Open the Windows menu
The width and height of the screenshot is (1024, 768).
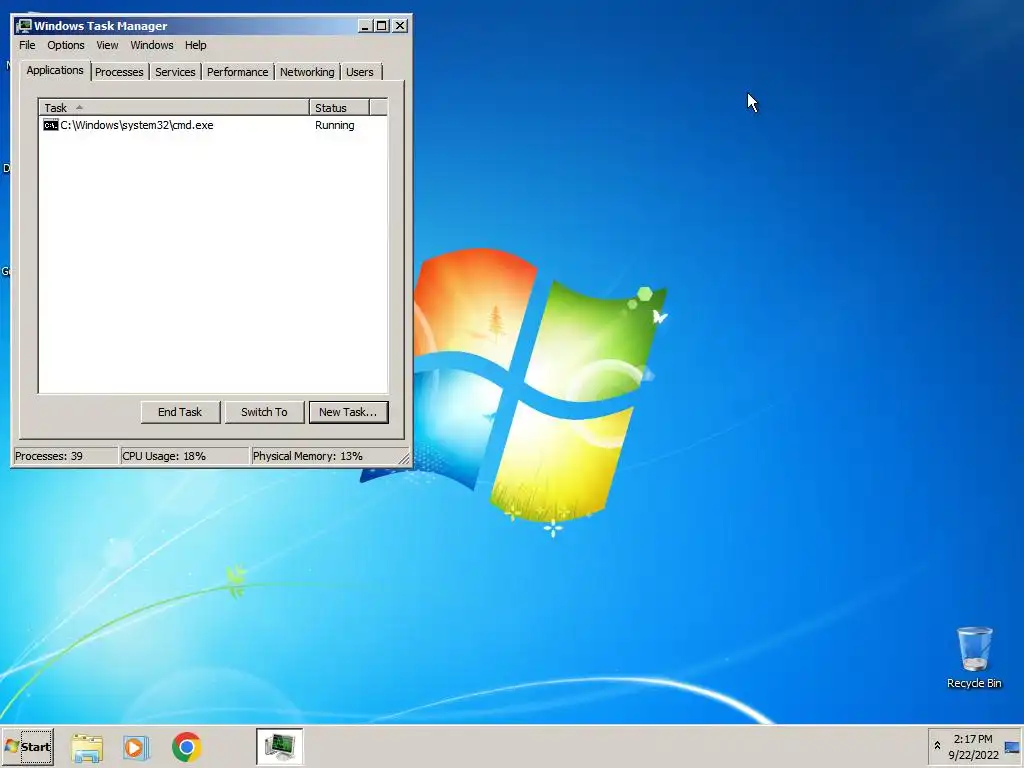coord(152,45)
